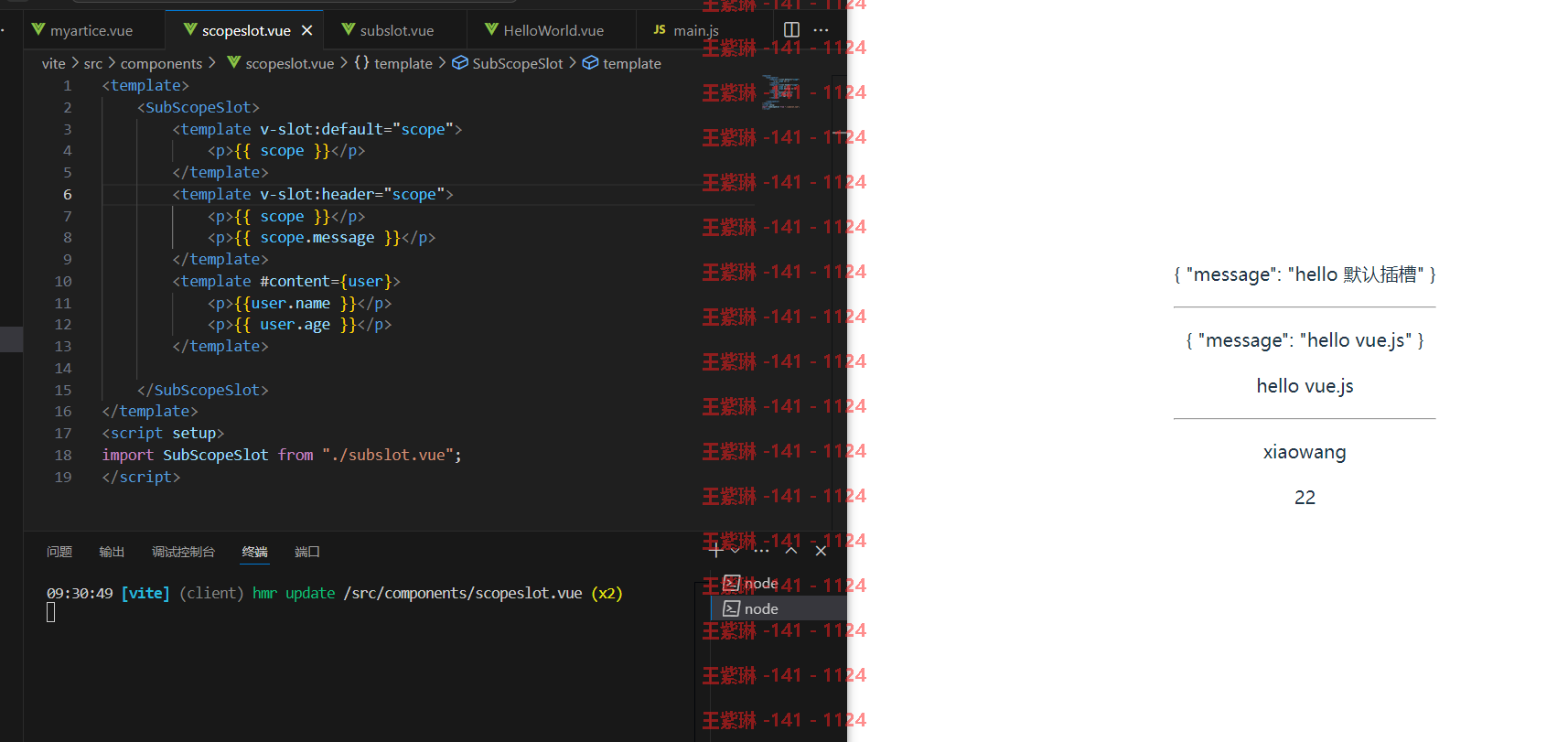Image resolution: width=1568 pixels, height=742 pixels.
Task: Click the editor minimap preview
Action: pyautogui.click(x=780, y=92)
